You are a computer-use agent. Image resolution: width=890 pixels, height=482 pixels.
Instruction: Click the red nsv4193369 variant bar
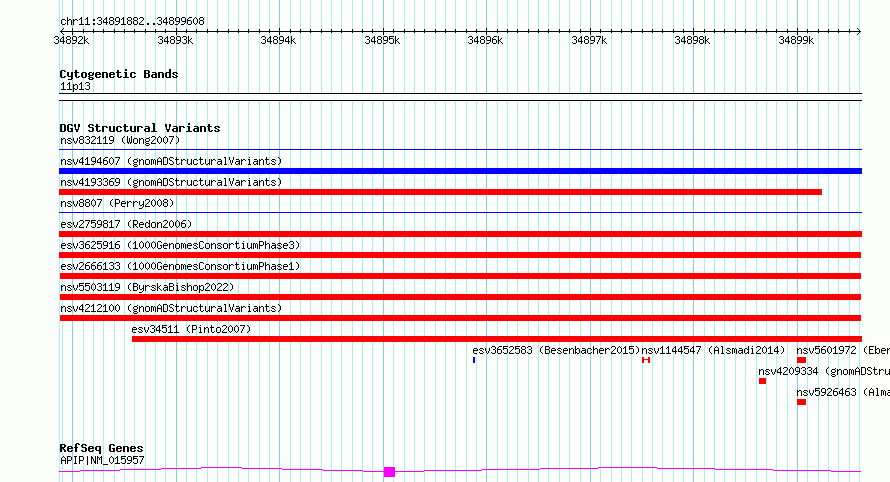440,192
